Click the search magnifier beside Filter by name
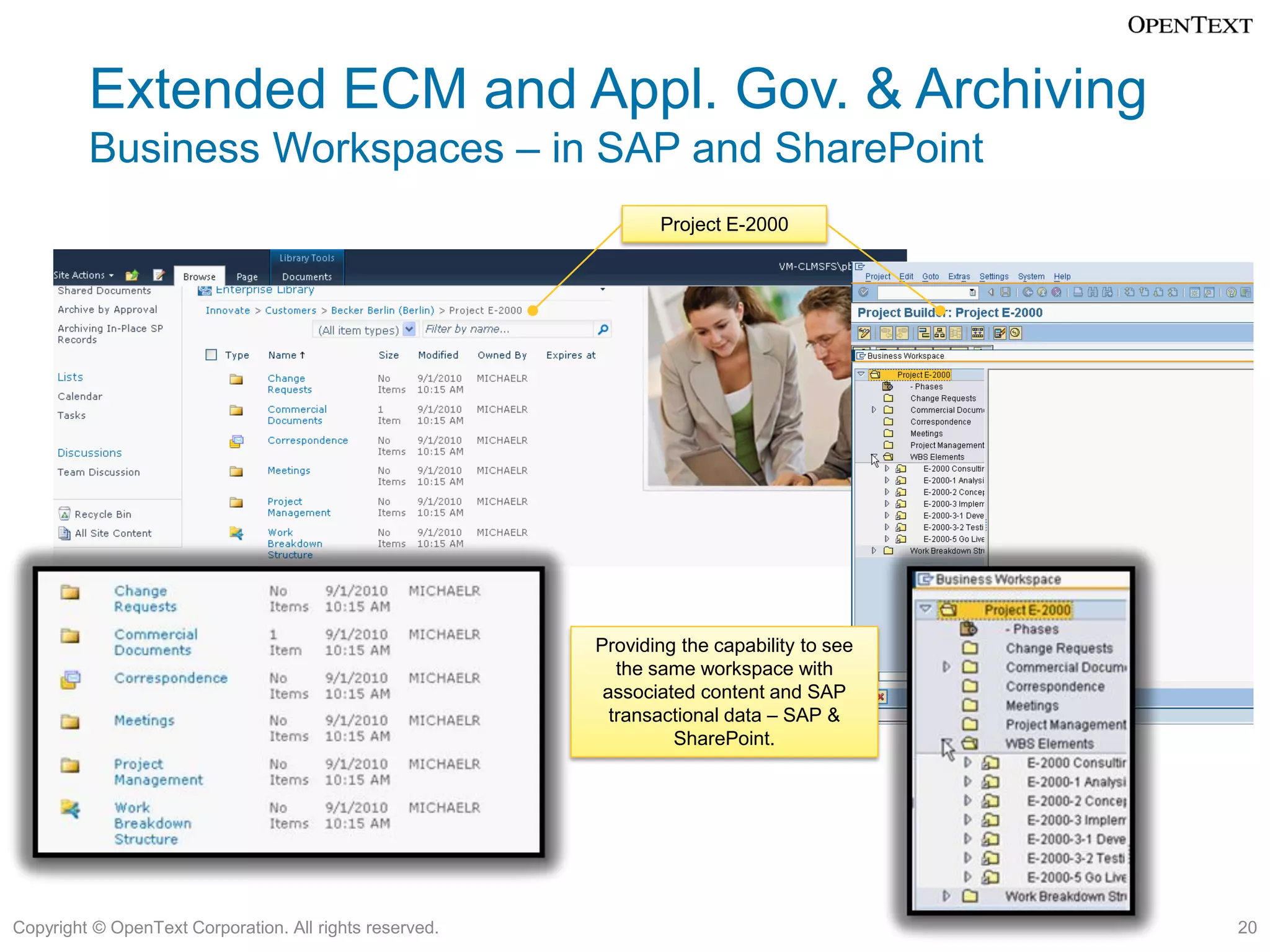This screenshot has height=952, width=1270. click(x=603, y=329)
